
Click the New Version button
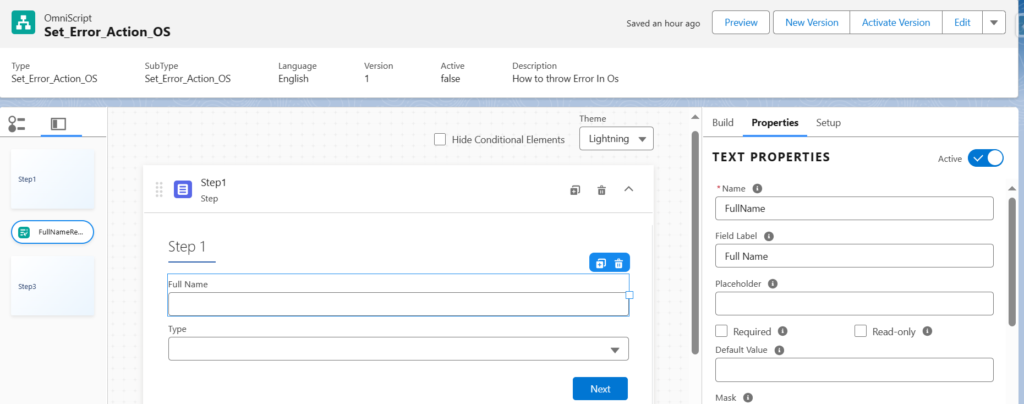pyautogui.click(x=812, y=22)
